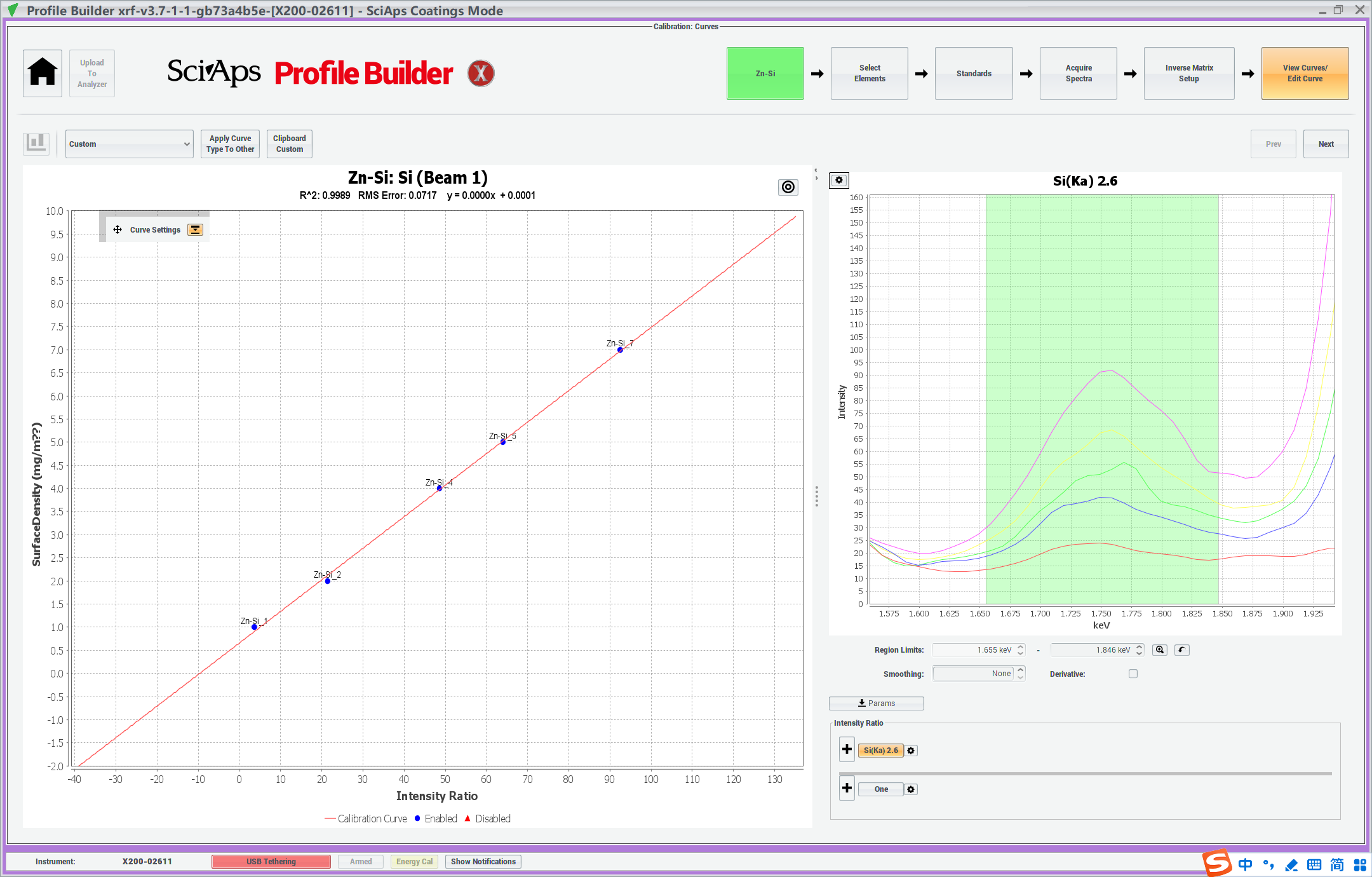The image size is (1372, 877).
Task: Move the Curve Settings panel handle
Action: [x=118, y=229]
